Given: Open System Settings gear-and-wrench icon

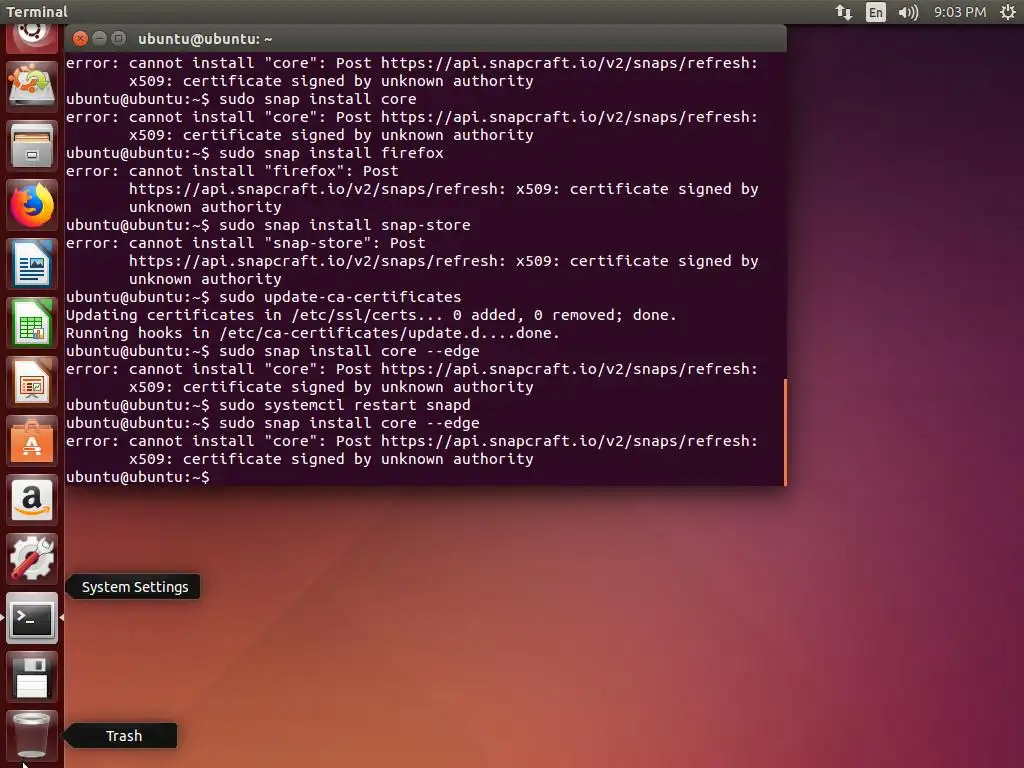Looking at the screenshot, I should (x=31, y=559).
